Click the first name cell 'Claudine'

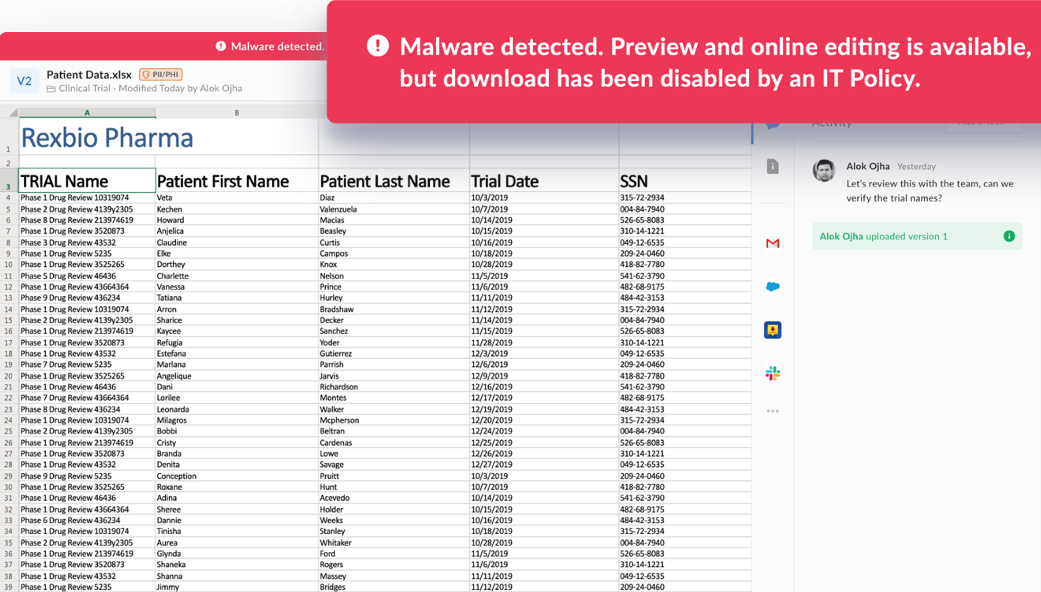237,243
